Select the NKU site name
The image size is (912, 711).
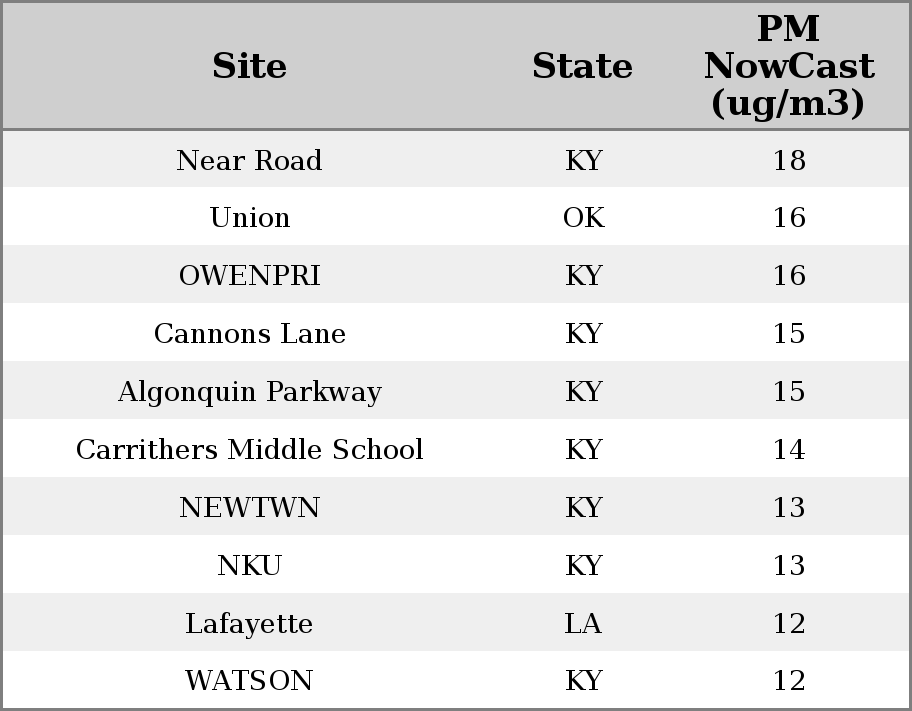coord(249,566)
